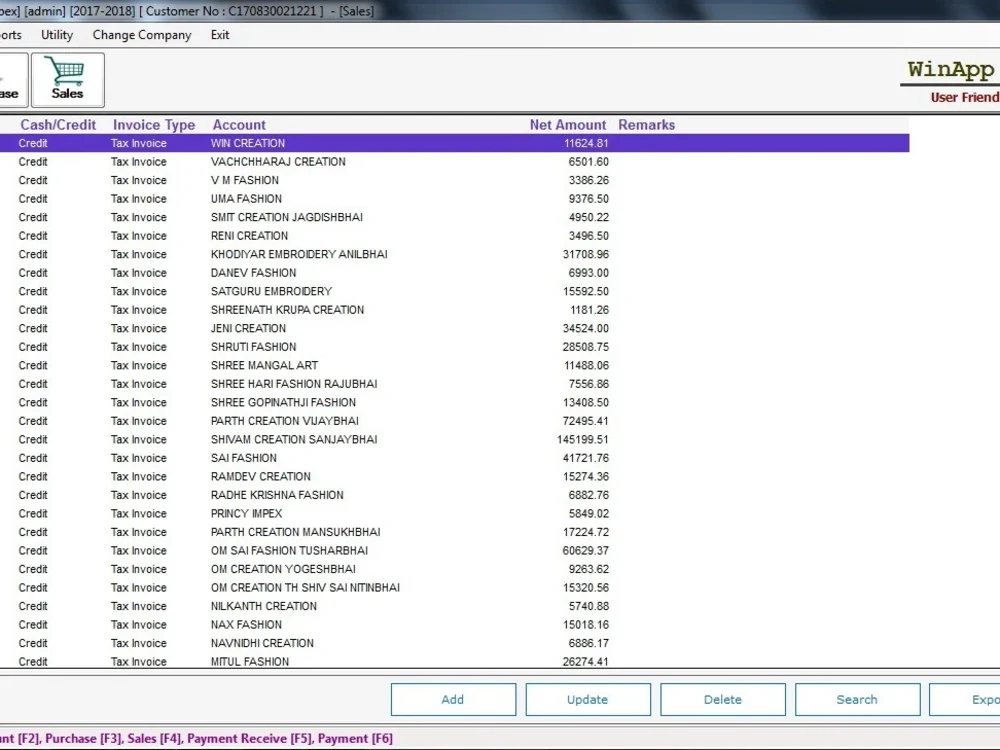The height and width of the screenshot is (750, 1000).
Task: Select the JENI CREATION row
Action: tap(454, 328)
